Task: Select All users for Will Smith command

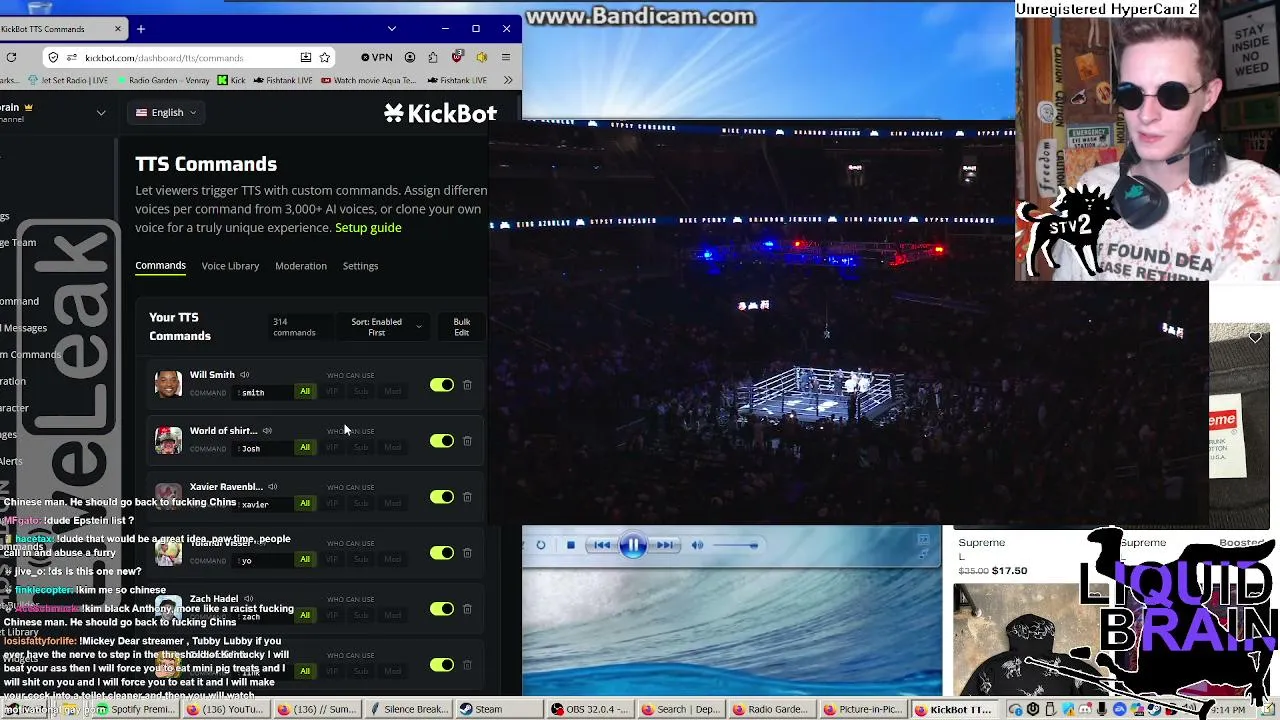Action: (305, 391)
